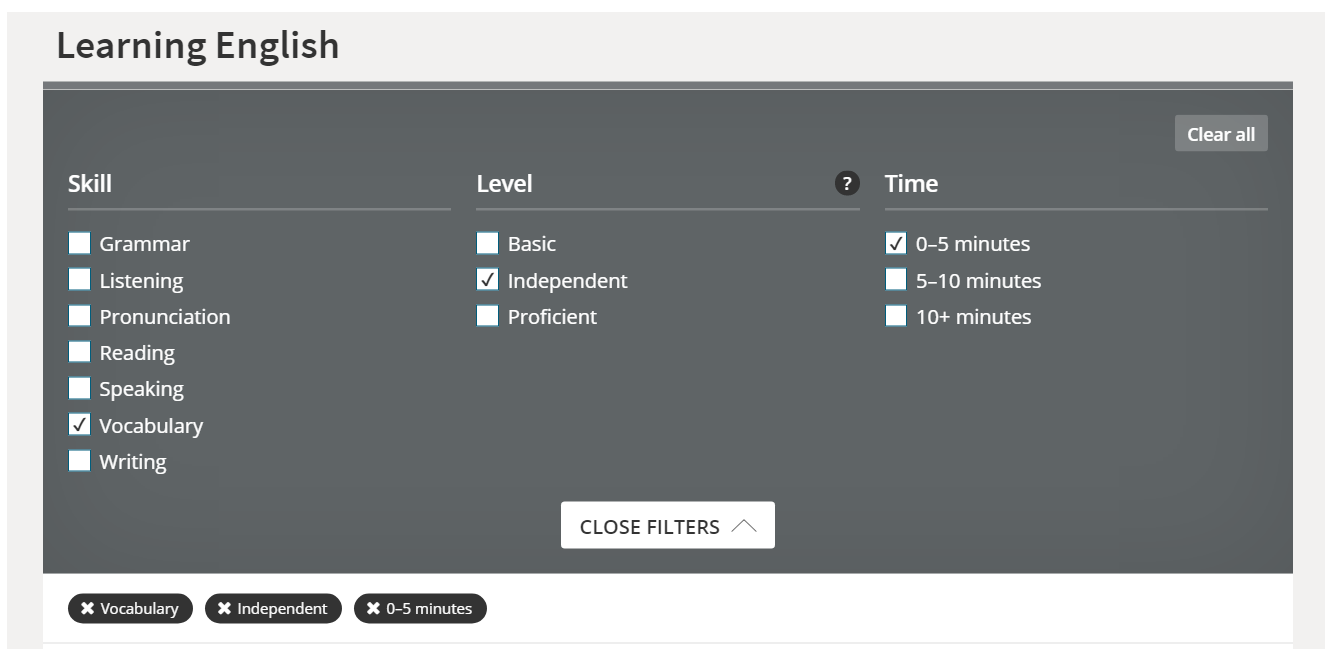Enable the Grammar skill checkbox
Image resolution: width=1335 pixels, height=649 pixels.
point(80,243)
